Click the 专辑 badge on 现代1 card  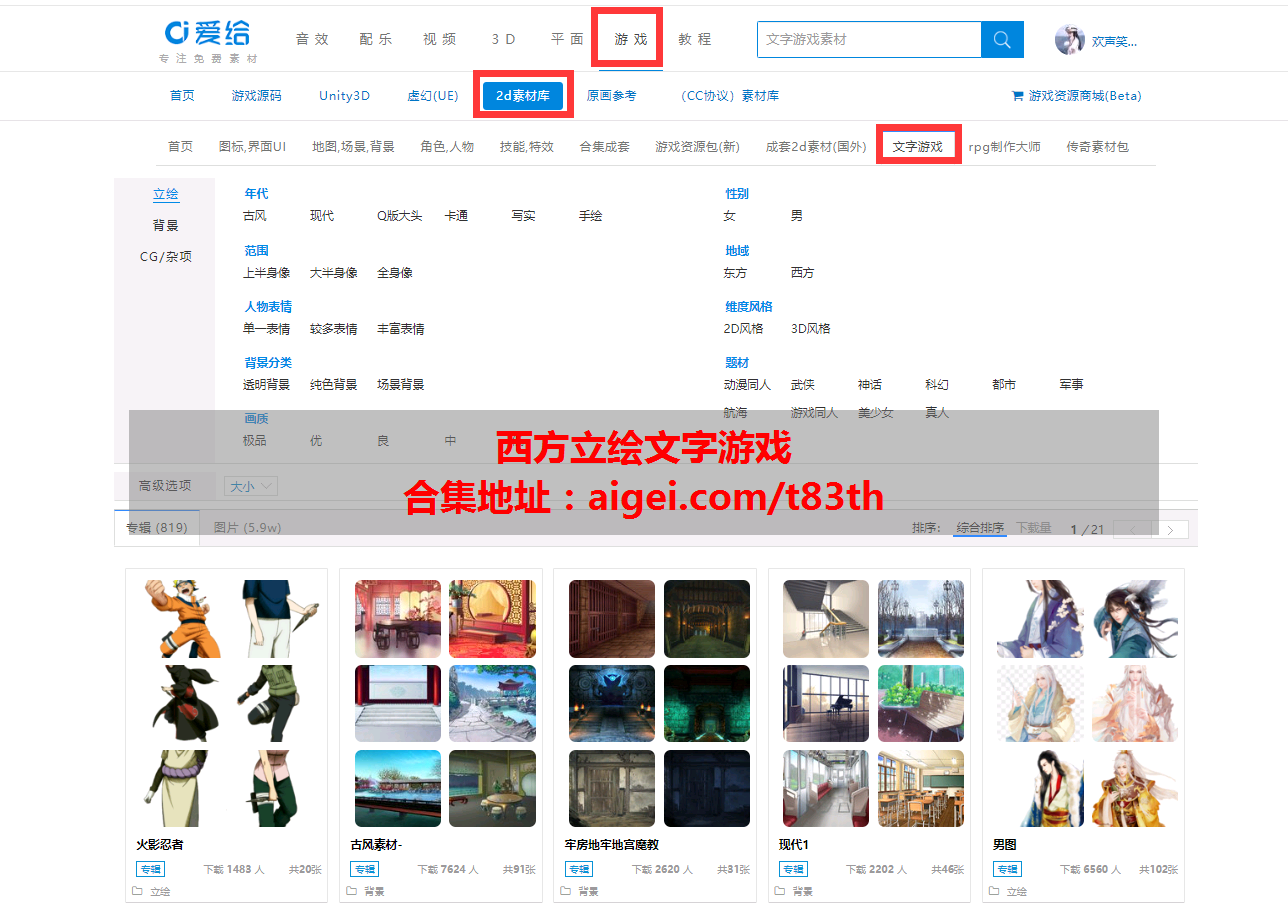tap(793, 869)
